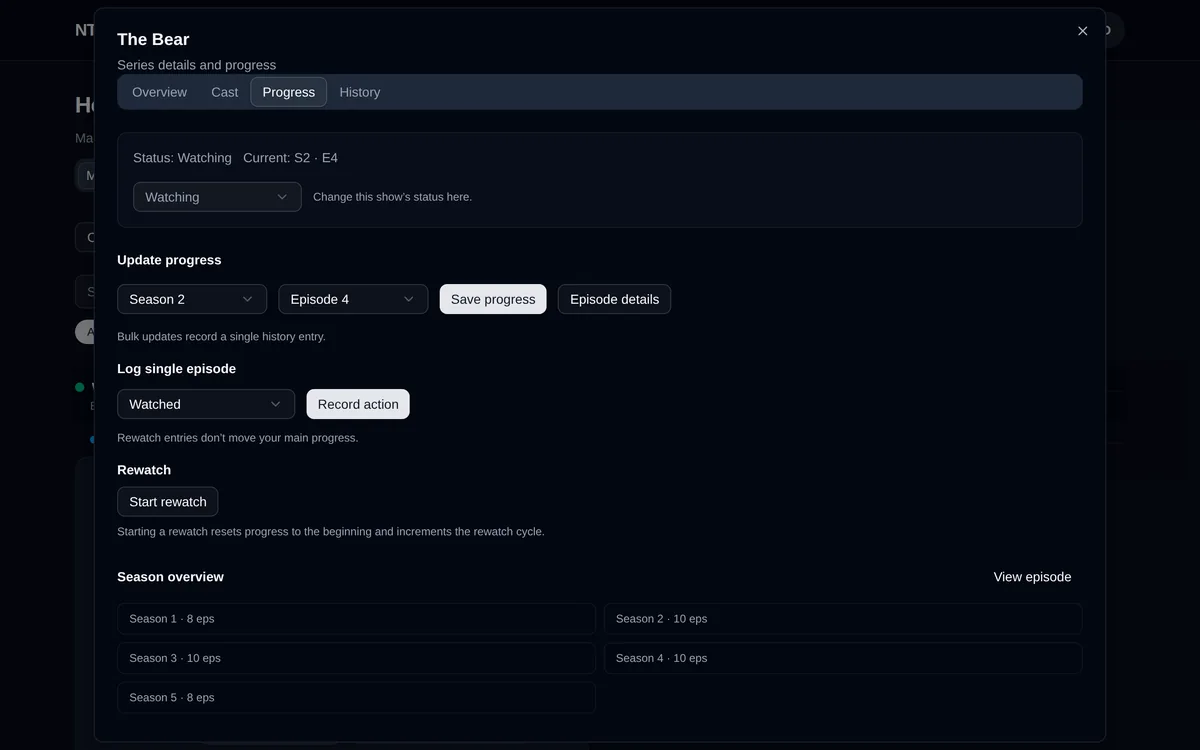Click the 'Log single episode' heading
The width and height of the screenshot is (1200, 750).
pos(177,369)
